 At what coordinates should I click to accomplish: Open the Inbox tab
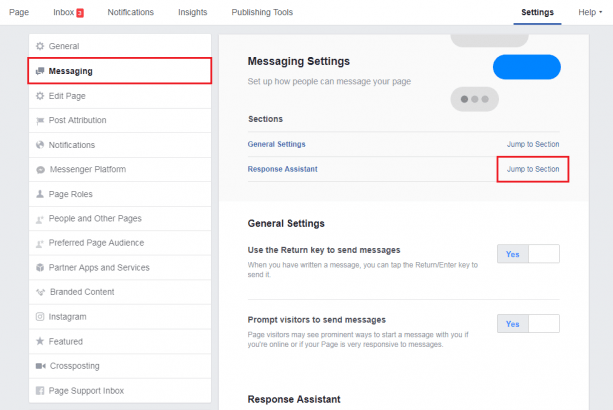click(x=68, y=12)
